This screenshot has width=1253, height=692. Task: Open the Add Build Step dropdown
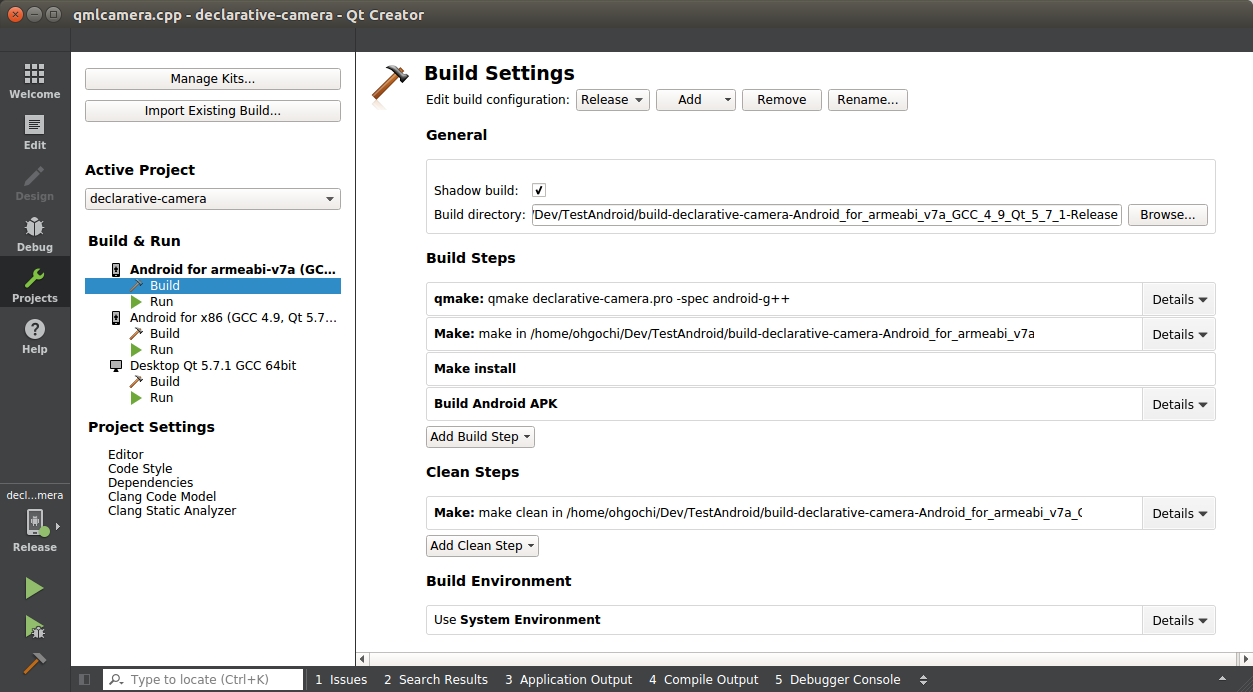[481, 437]
